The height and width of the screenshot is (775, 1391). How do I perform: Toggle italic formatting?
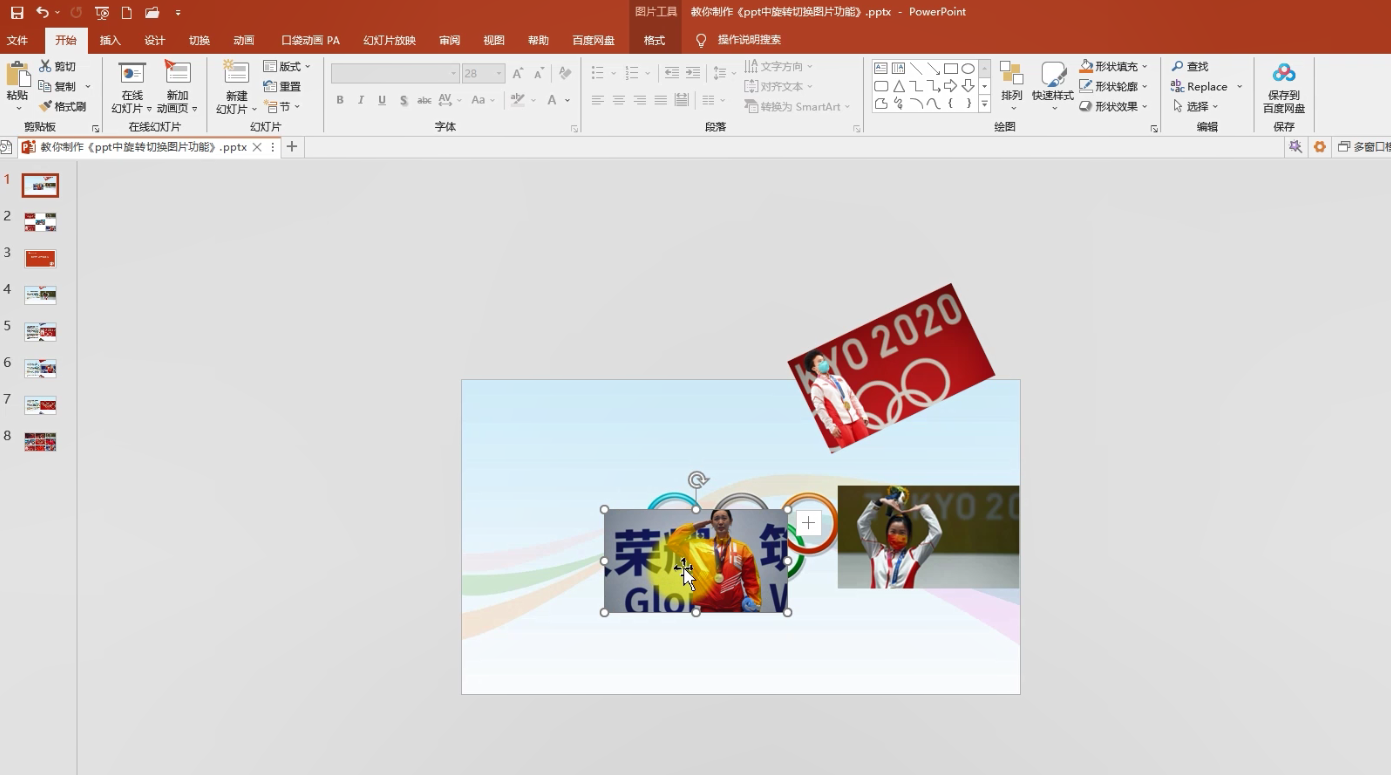click(361, 100)
